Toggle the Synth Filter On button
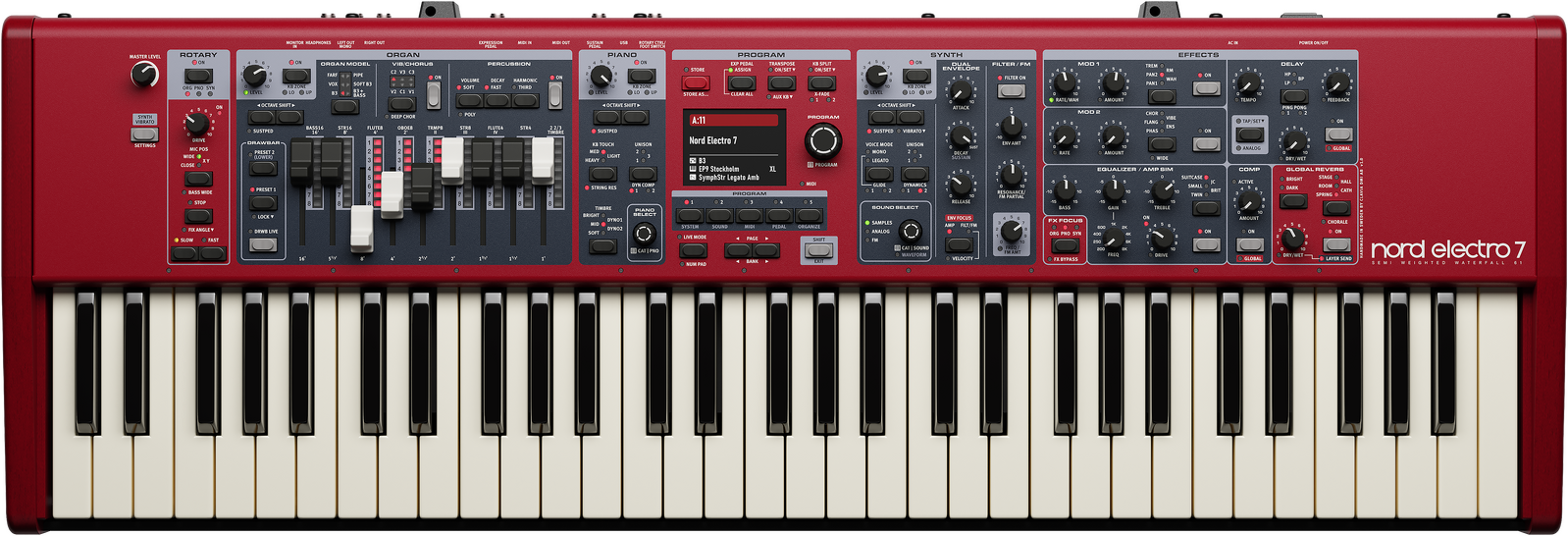Image resolution: width=1568 pixels, height=536 pixels. tap(1011, 91)
